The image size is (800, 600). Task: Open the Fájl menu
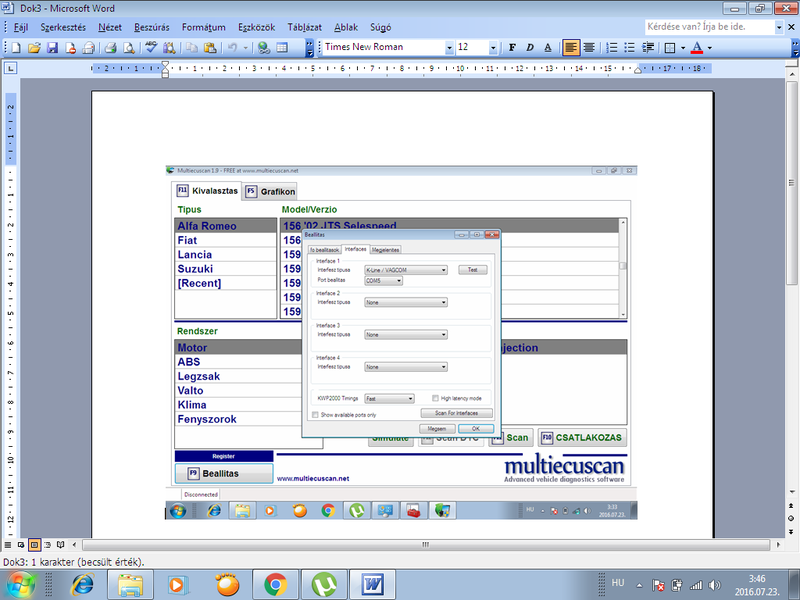click(20, 28)
